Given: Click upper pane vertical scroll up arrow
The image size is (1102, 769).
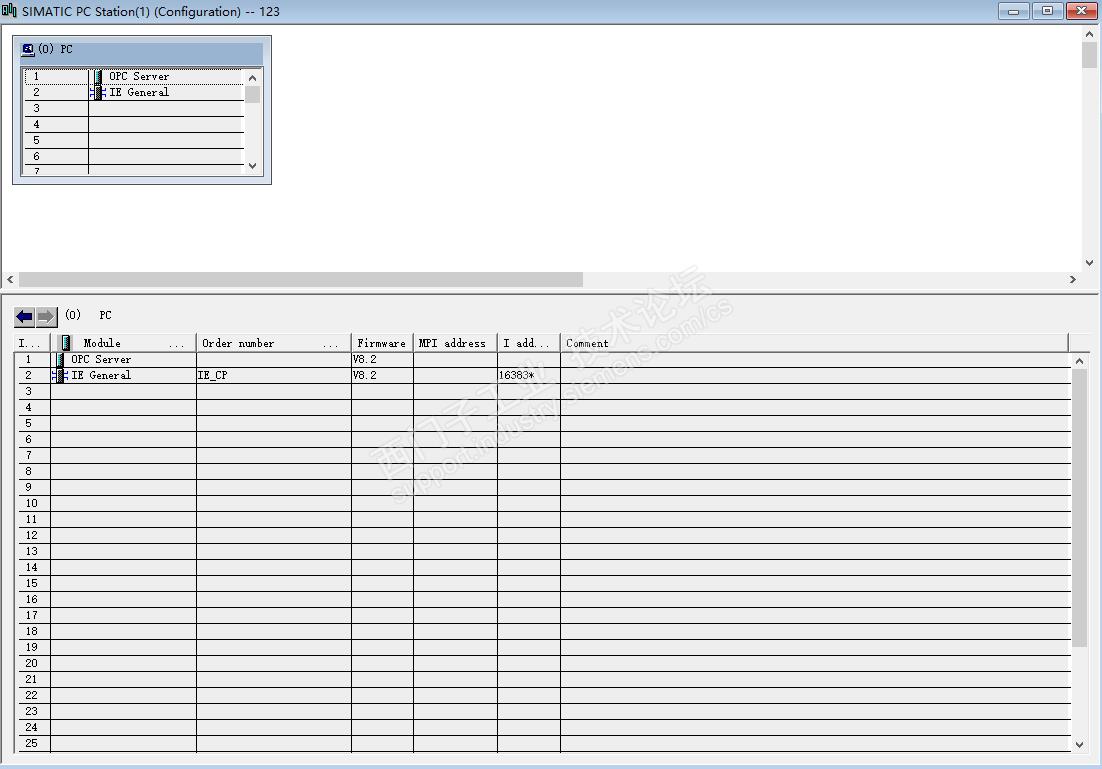Looking at the screenshot, I should click(x=1089, y=33).
